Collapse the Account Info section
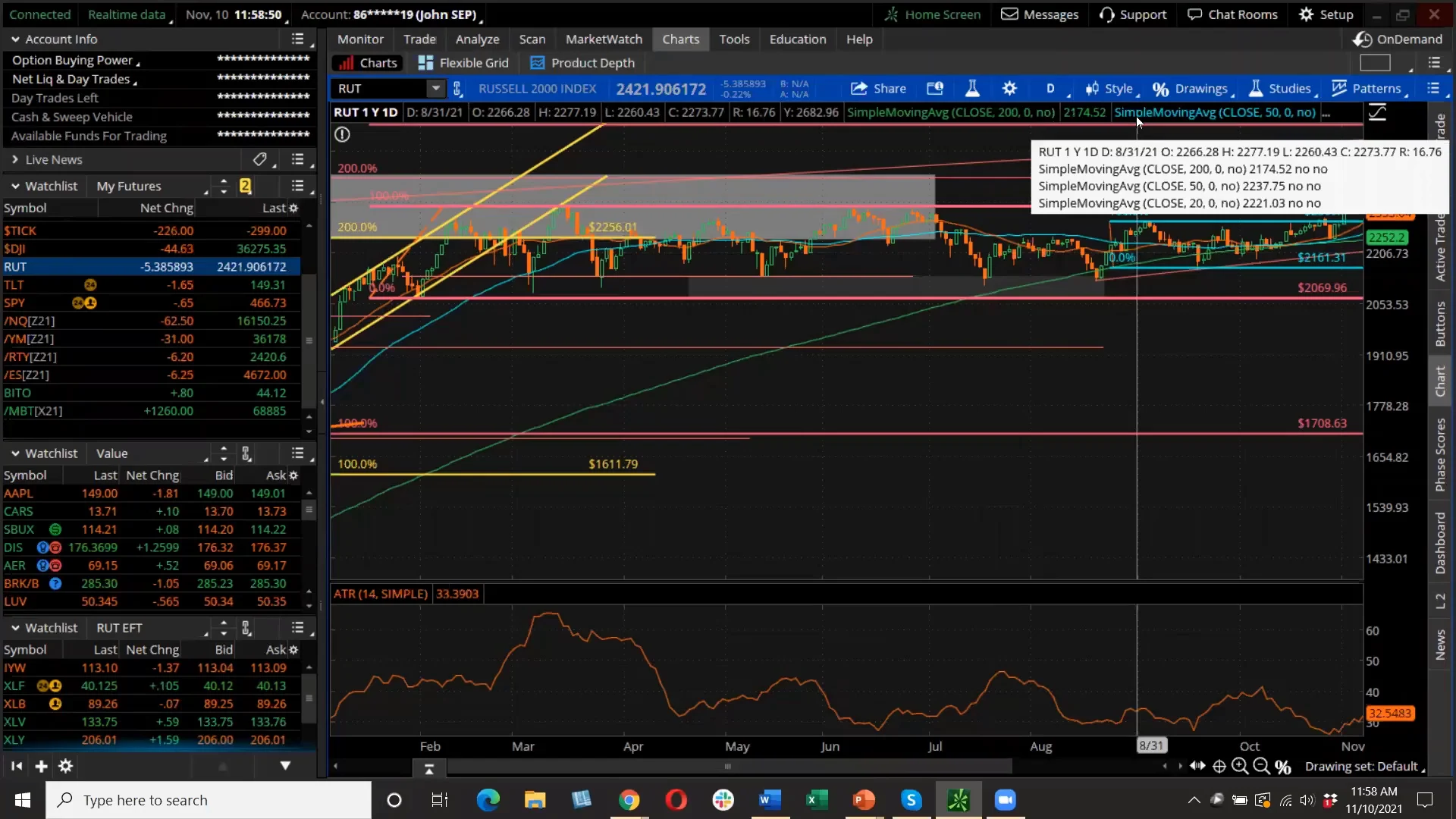 [x=14, y=39]
